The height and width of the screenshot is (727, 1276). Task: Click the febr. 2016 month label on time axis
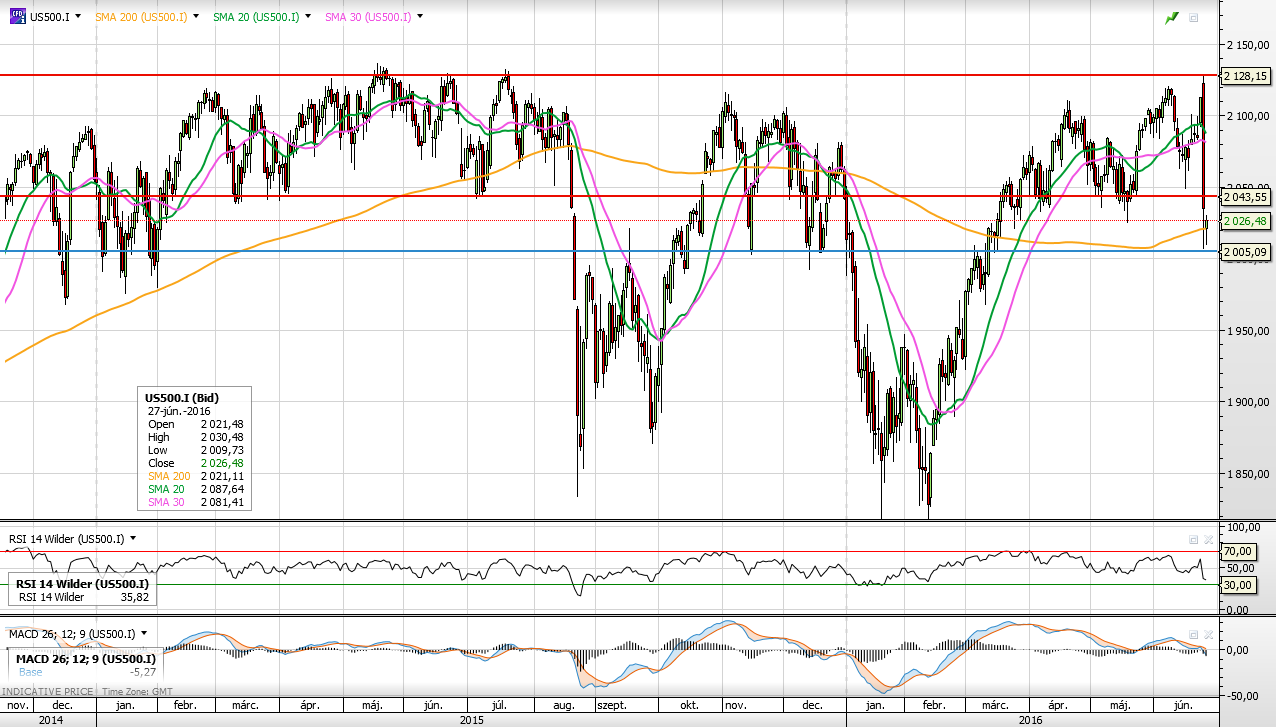(935, 705)
